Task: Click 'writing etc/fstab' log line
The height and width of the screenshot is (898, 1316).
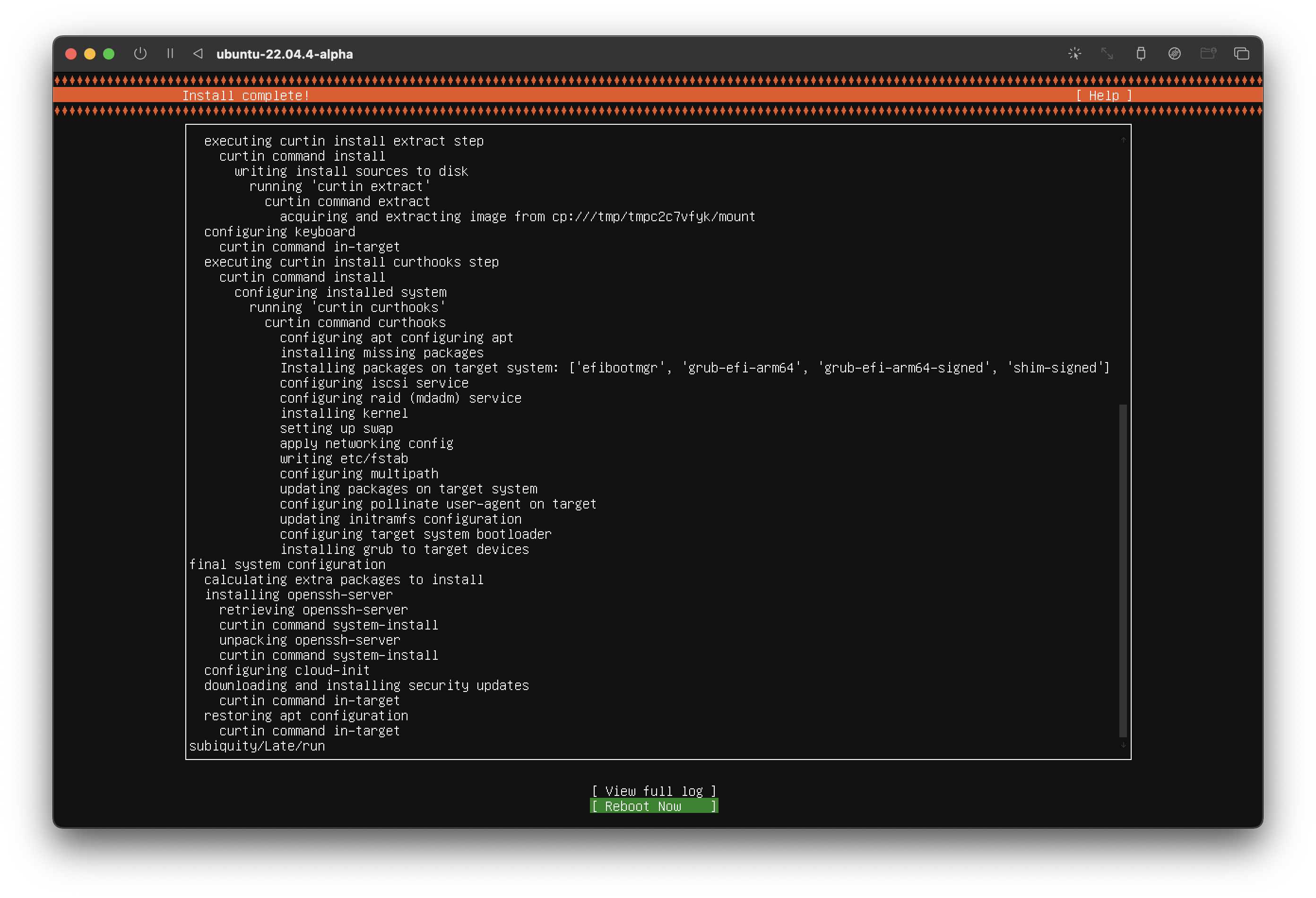Action: click(x=344, y=458)
